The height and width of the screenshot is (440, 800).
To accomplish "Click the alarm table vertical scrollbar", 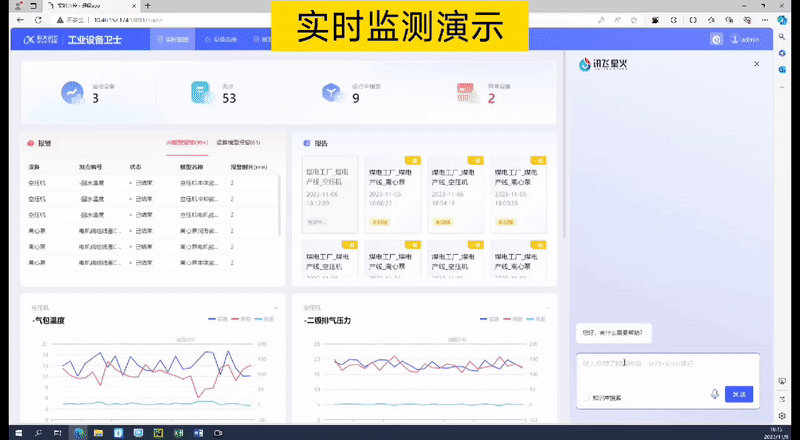I will (279, 205).
